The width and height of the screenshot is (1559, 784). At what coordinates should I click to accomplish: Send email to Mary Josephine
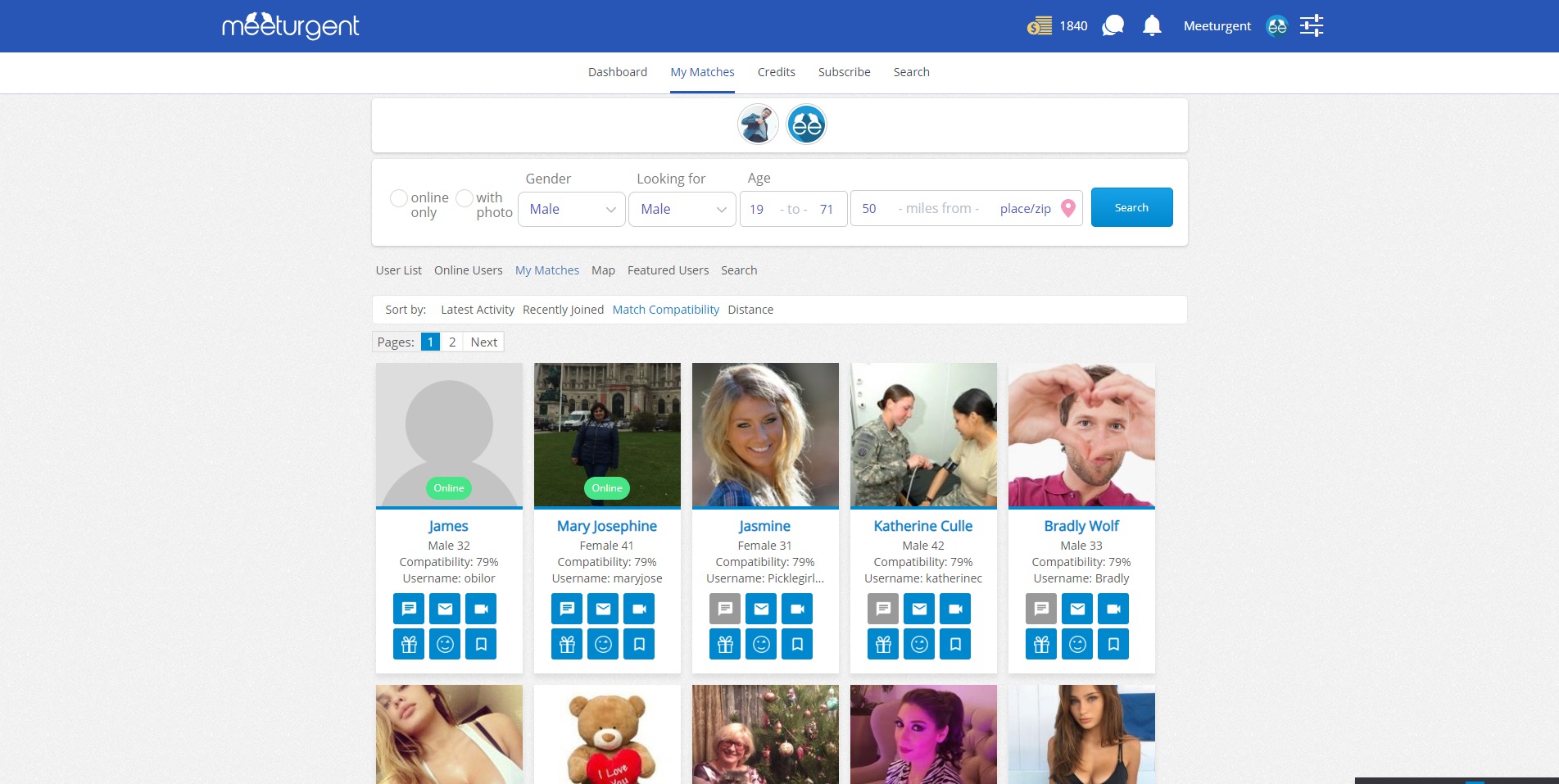click(x=603, y=609)
